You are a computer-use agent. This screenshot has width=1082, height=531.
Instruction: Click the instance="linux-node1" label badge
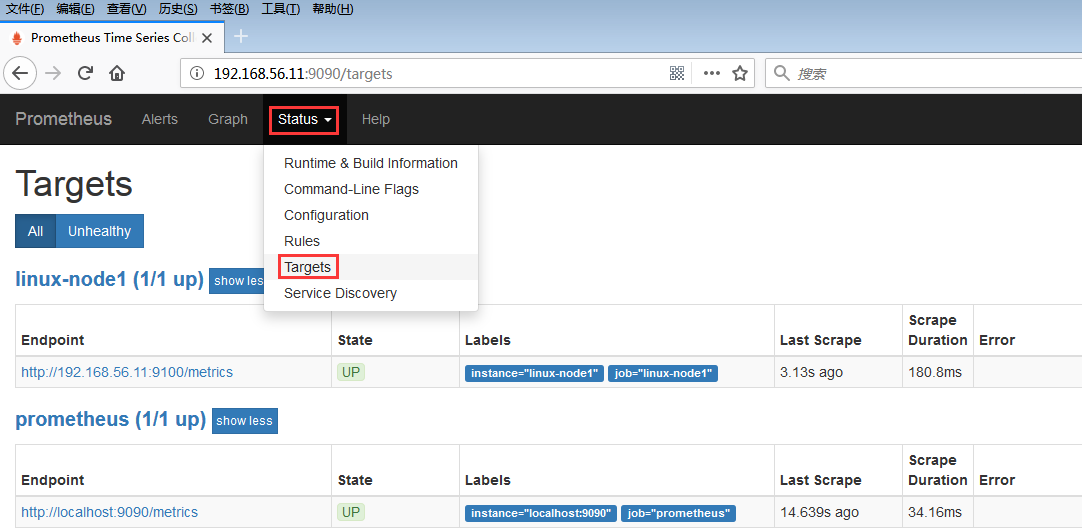point(535,373)
